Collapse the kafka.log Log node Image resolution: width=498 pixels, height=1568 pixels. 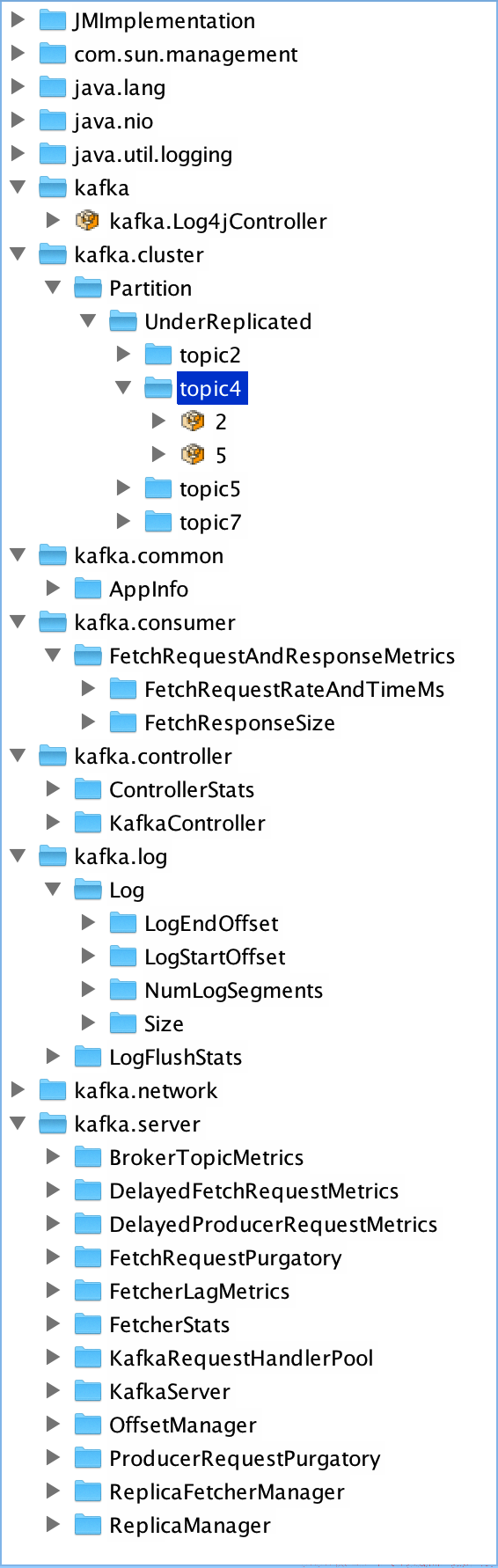coord(53,890)
